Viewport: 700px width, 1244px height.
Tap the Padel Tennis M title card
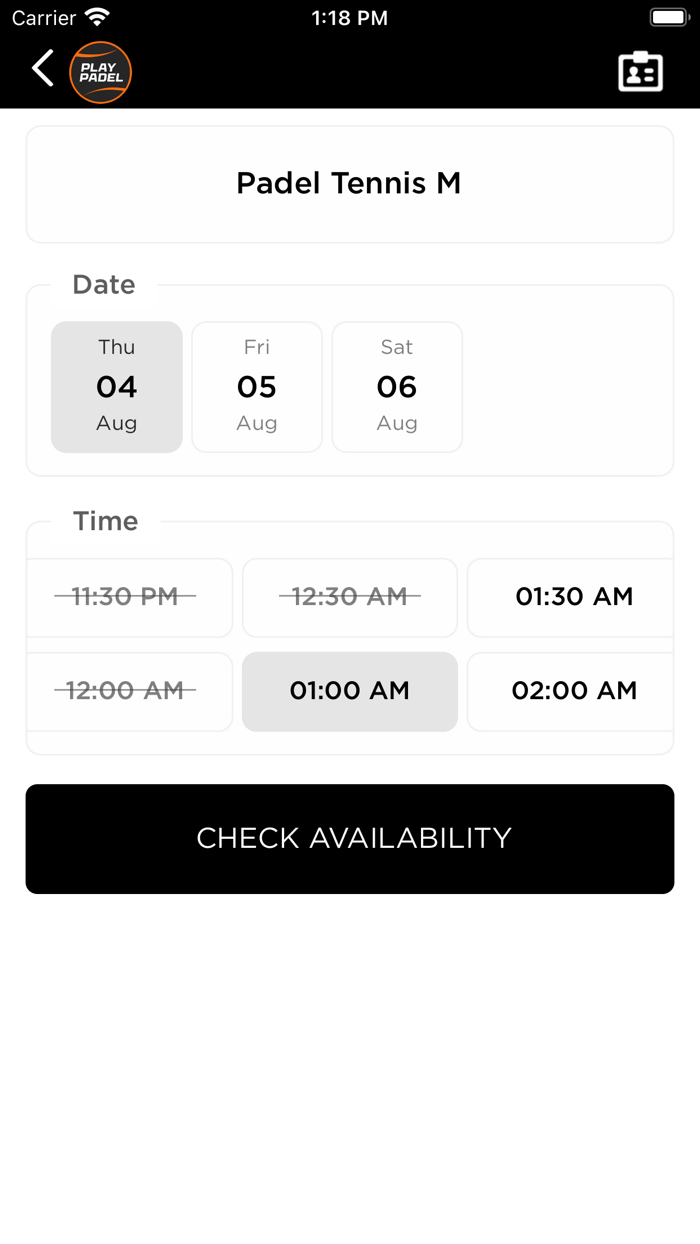350,184
